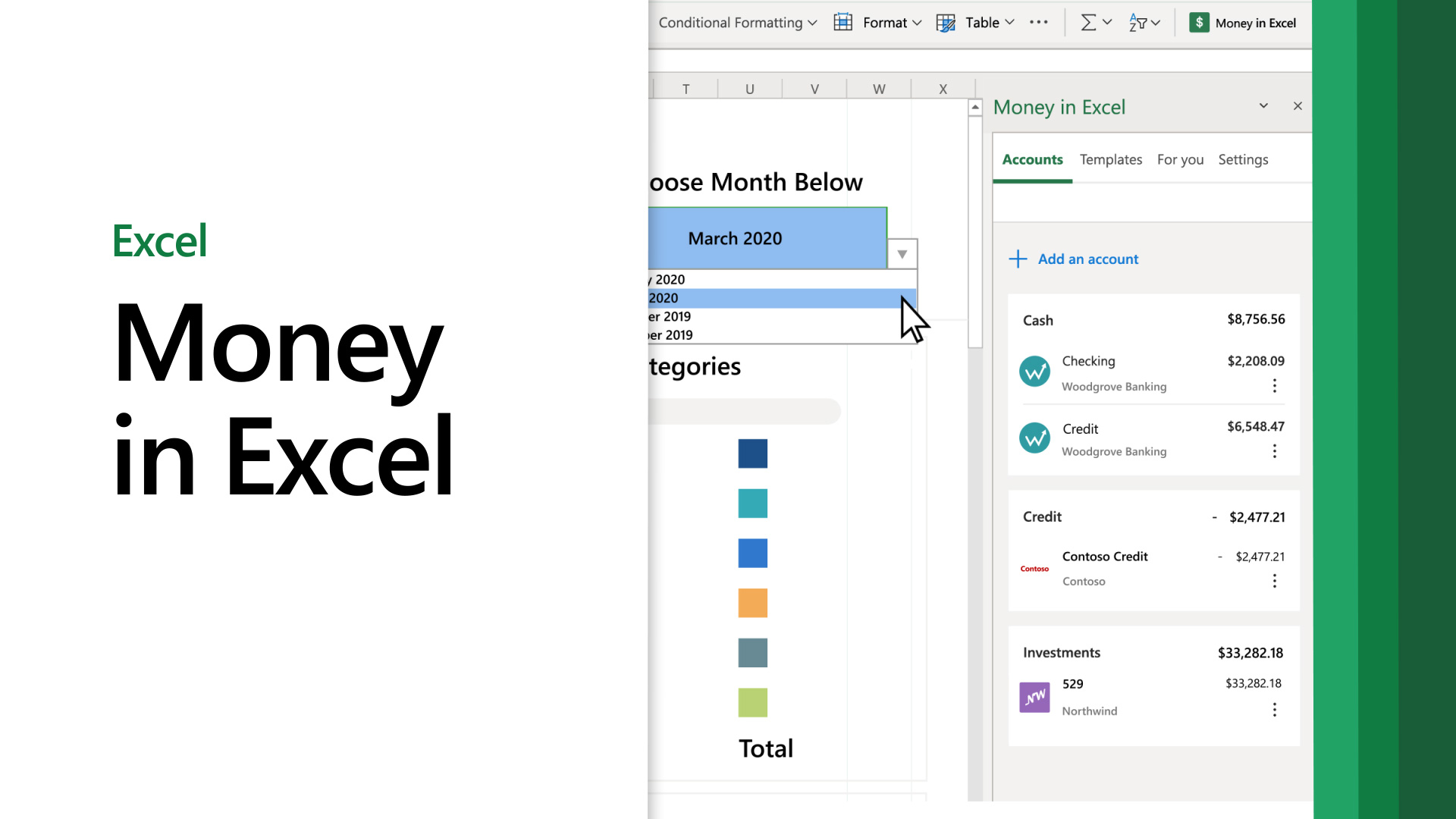Viewport: 1456px width, 819px height.
Task: Click the yellow category color swatch
Action: click(x=753, y=603)
